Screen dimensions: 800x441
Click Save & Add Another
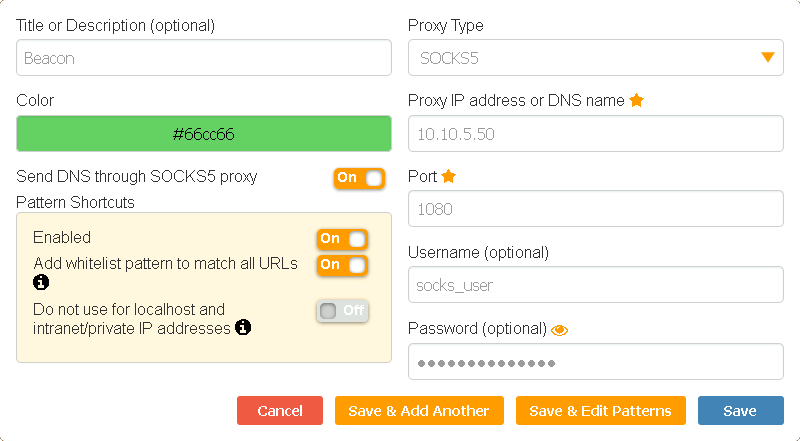coord(419,411)
